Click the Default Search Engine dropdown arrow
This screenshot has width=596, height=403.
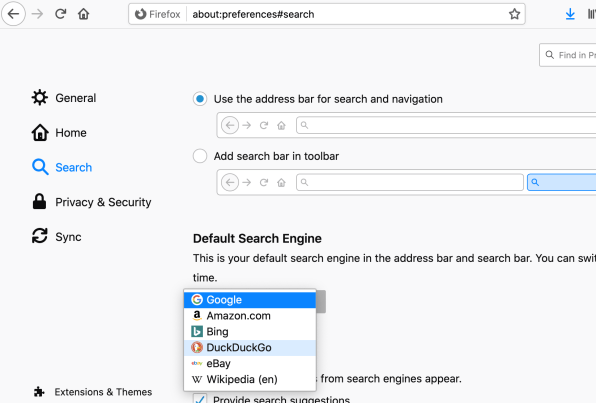[321, 301]
